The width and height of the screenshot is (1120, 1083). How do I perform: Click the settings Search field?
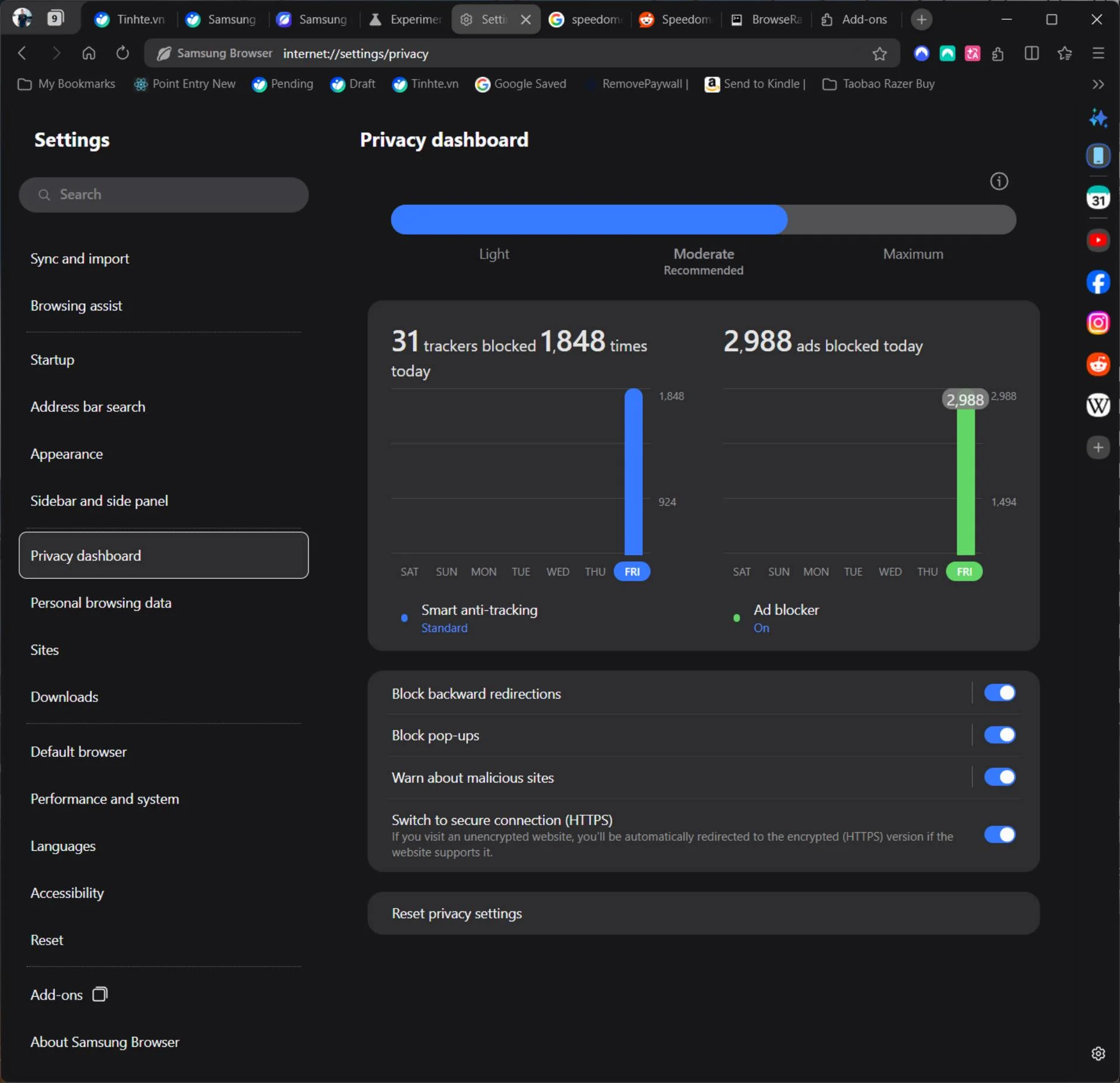coord(164,194)
